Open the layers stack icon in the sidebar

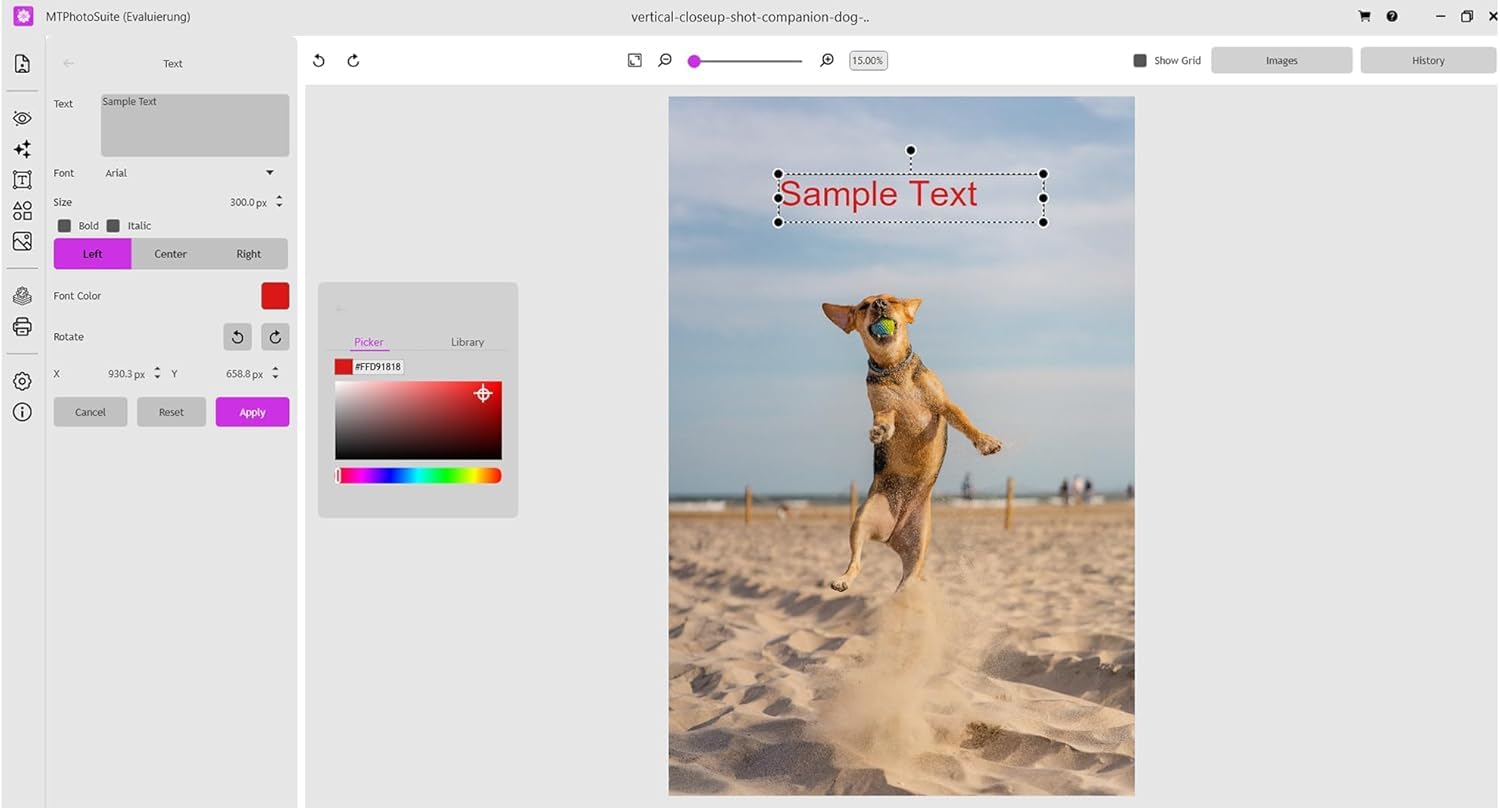click(22, 296)
